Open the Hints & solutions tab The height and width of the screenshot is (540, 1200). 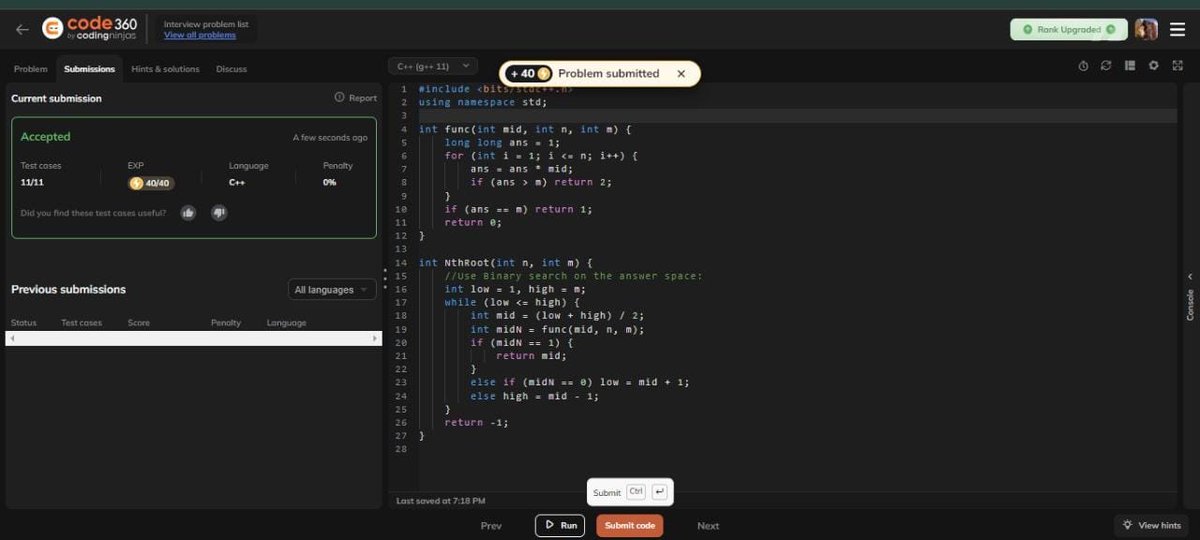(x=165, y=69)
